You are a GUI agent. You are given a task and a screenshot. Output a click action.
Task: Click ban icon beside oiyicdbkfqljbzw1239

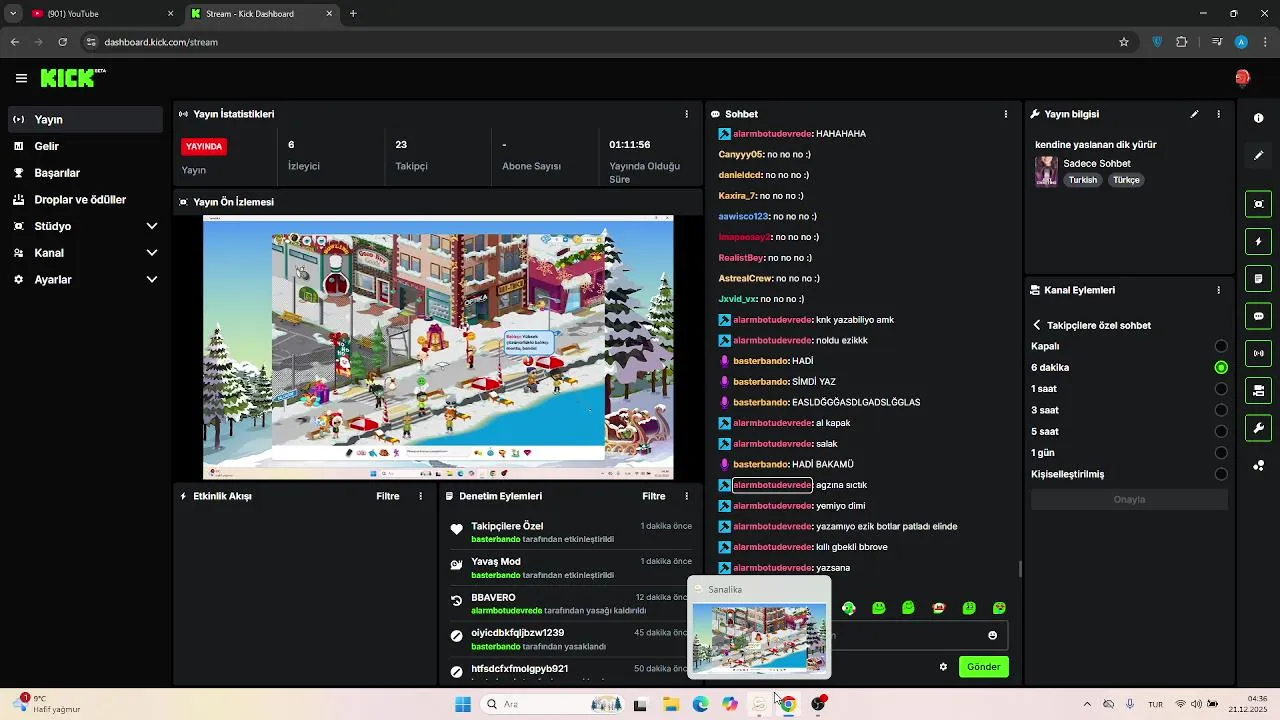coord(456,636)
